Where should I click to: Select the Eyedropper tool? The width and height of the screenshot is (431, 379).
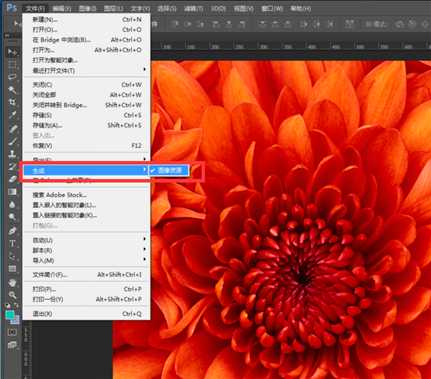tap(12, 115)
